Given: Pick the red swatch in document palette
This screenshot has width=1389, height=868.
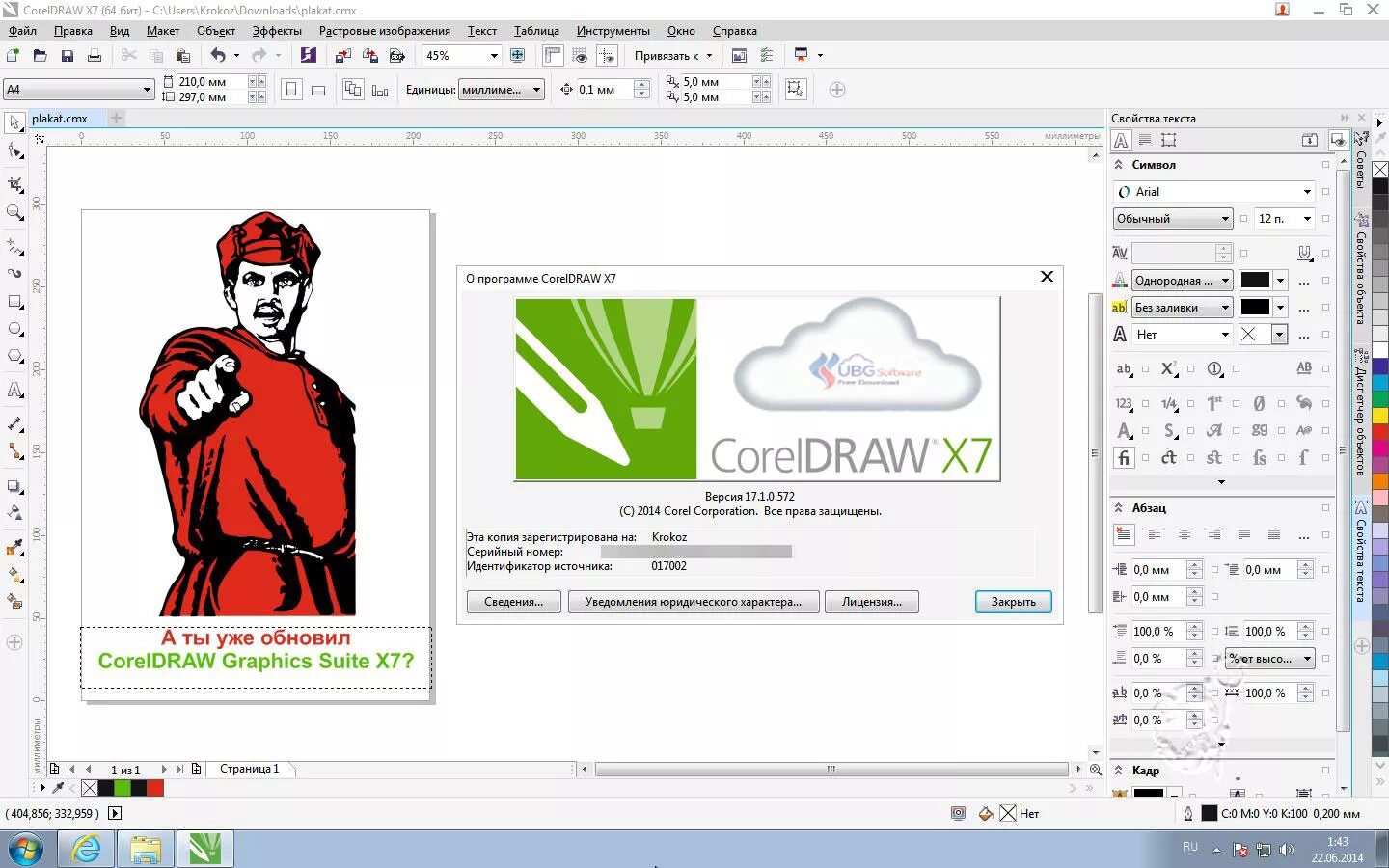Looking at the screenshot, I should coord(155,788).
